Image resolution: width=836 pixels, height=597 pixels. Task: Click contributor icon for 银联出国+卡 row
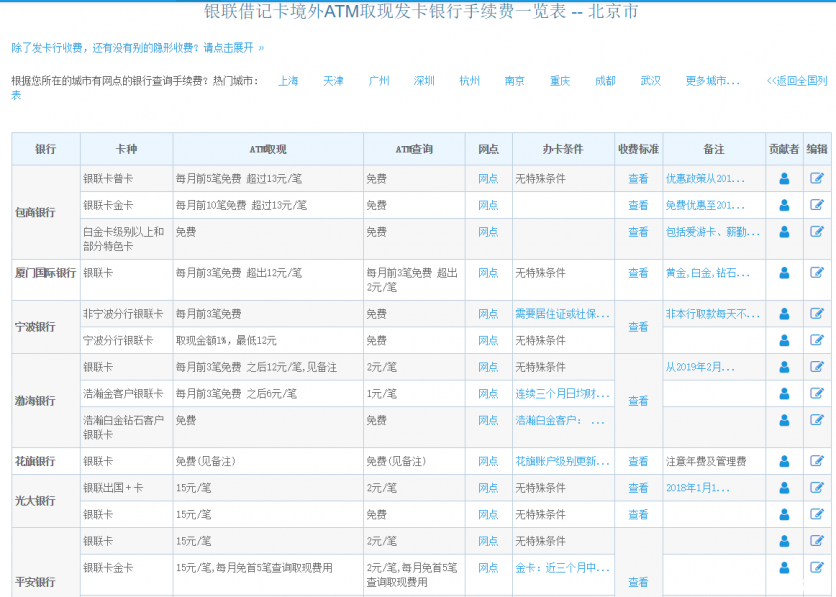[x=784, y=488]
